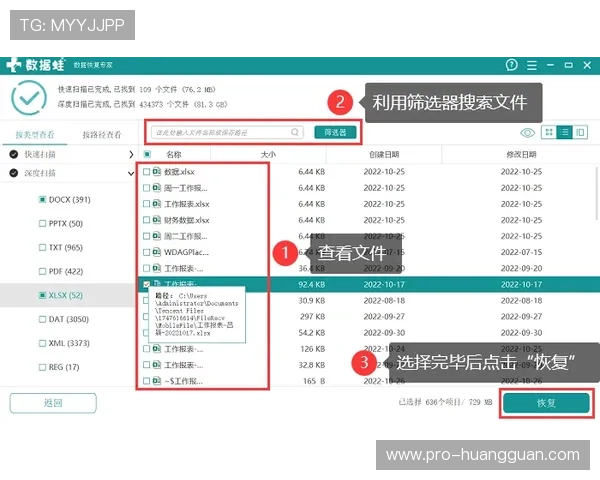Toggle the DOCX (391) checkbox
Screen dimensions: 600x480
pyautogui.click(x=42, y=199)
